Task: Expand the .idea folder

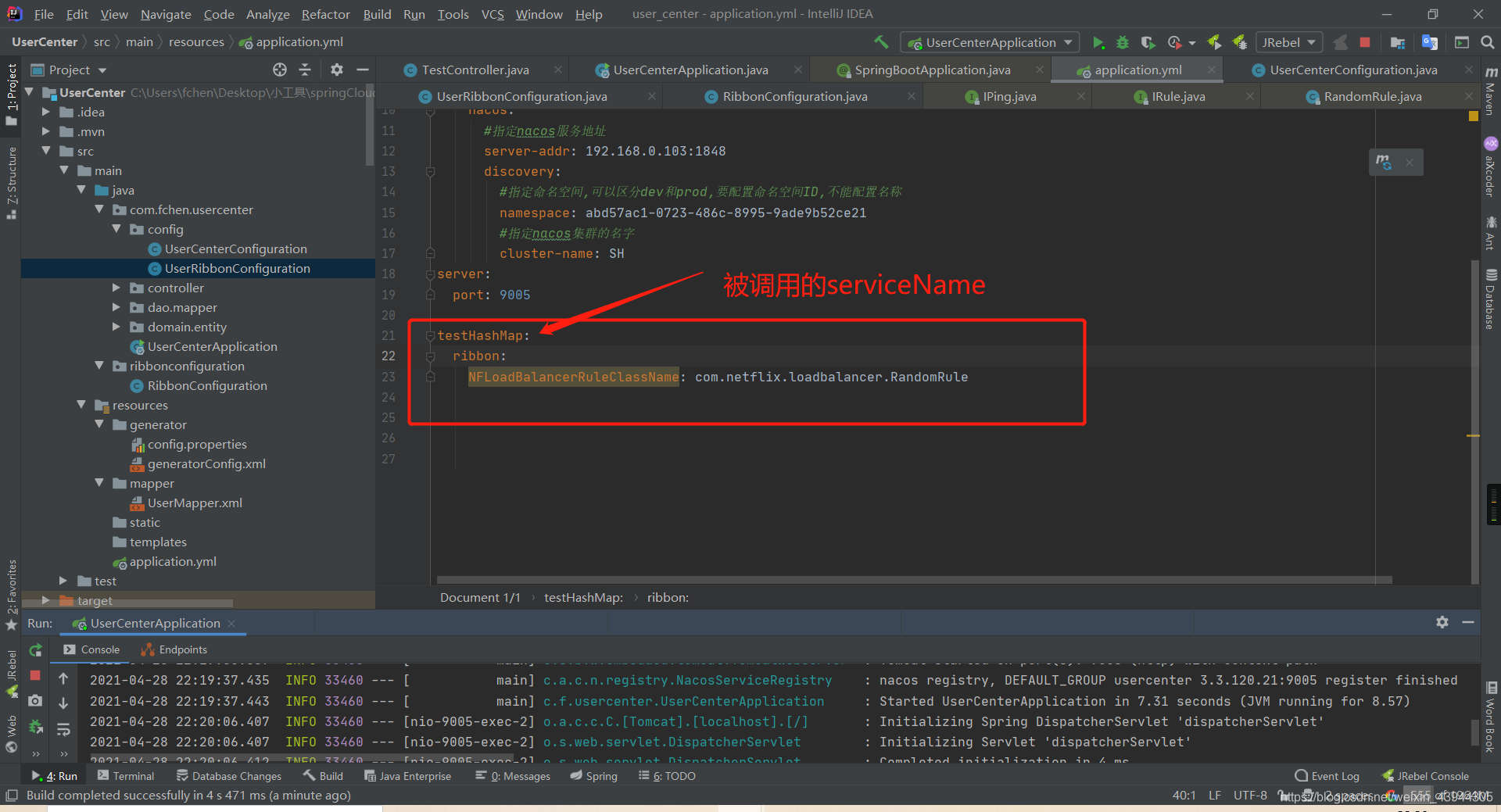Action: 46,112
